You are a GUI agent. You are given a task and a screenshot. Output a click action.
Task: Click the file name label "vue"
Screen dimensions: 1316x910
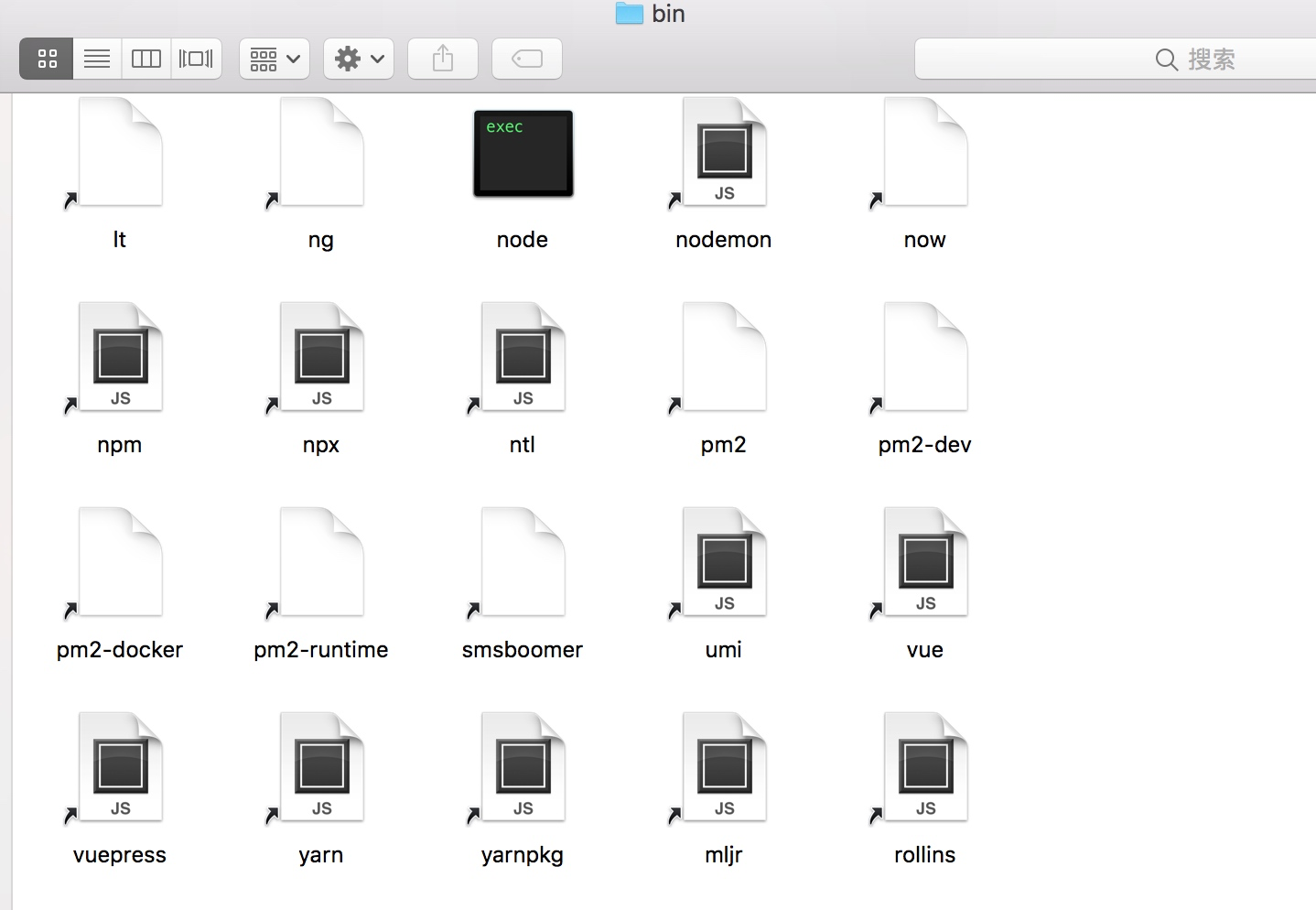tap(925, 650)
